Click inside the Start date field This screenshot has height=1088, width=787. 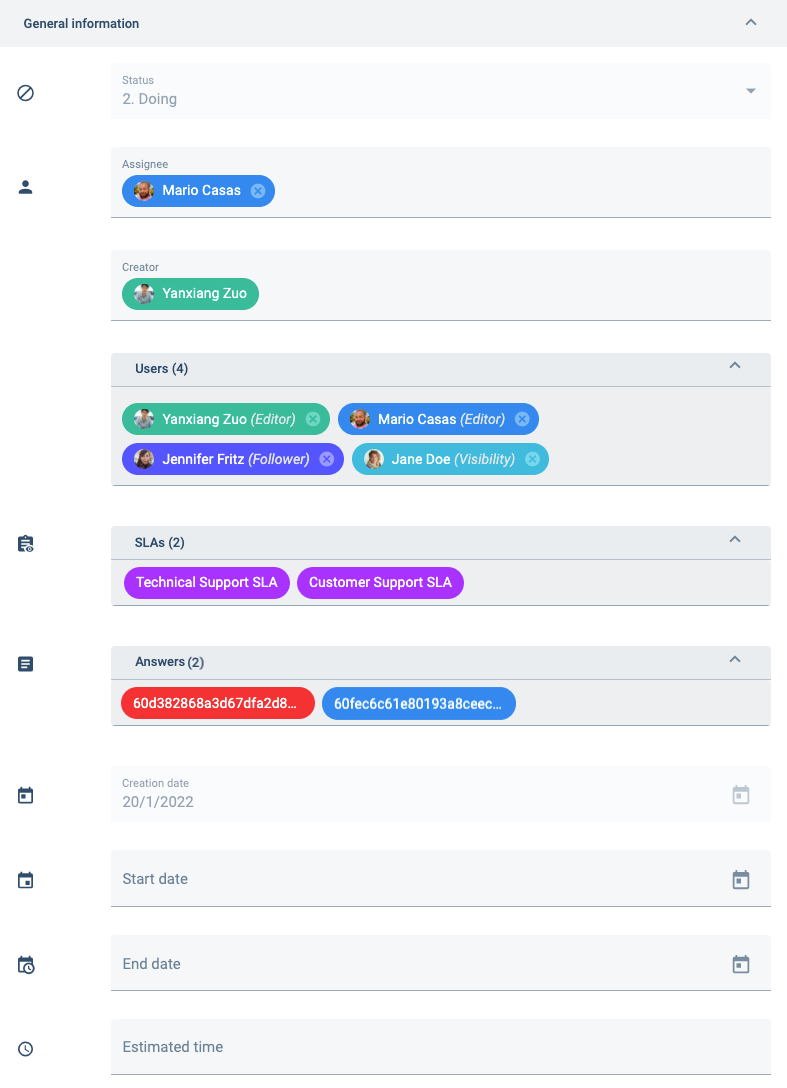tap(400, 879)
